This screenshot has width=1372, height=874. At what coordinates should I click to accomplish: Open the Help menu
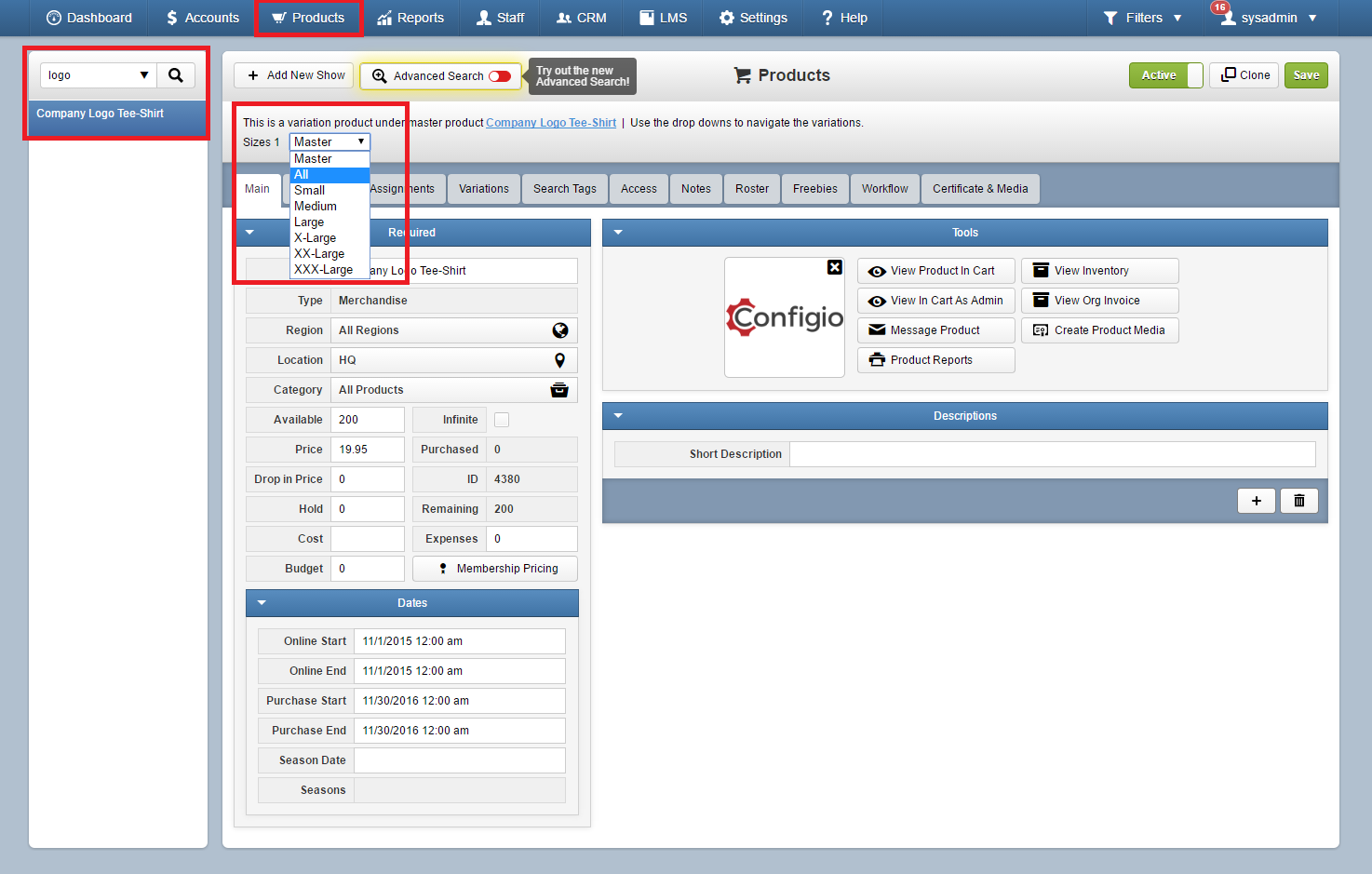(x=843, y=18)
